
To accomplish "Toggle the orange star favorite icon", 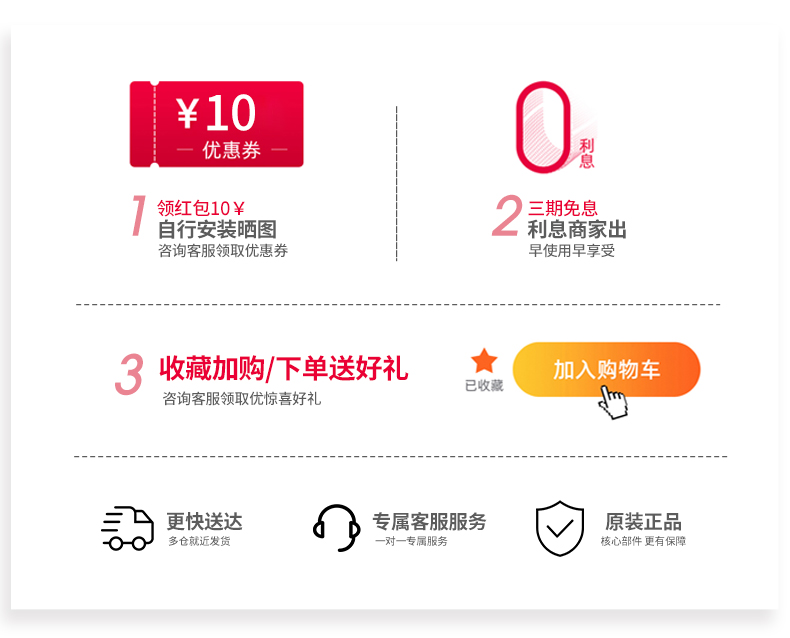I will [484, 361].
